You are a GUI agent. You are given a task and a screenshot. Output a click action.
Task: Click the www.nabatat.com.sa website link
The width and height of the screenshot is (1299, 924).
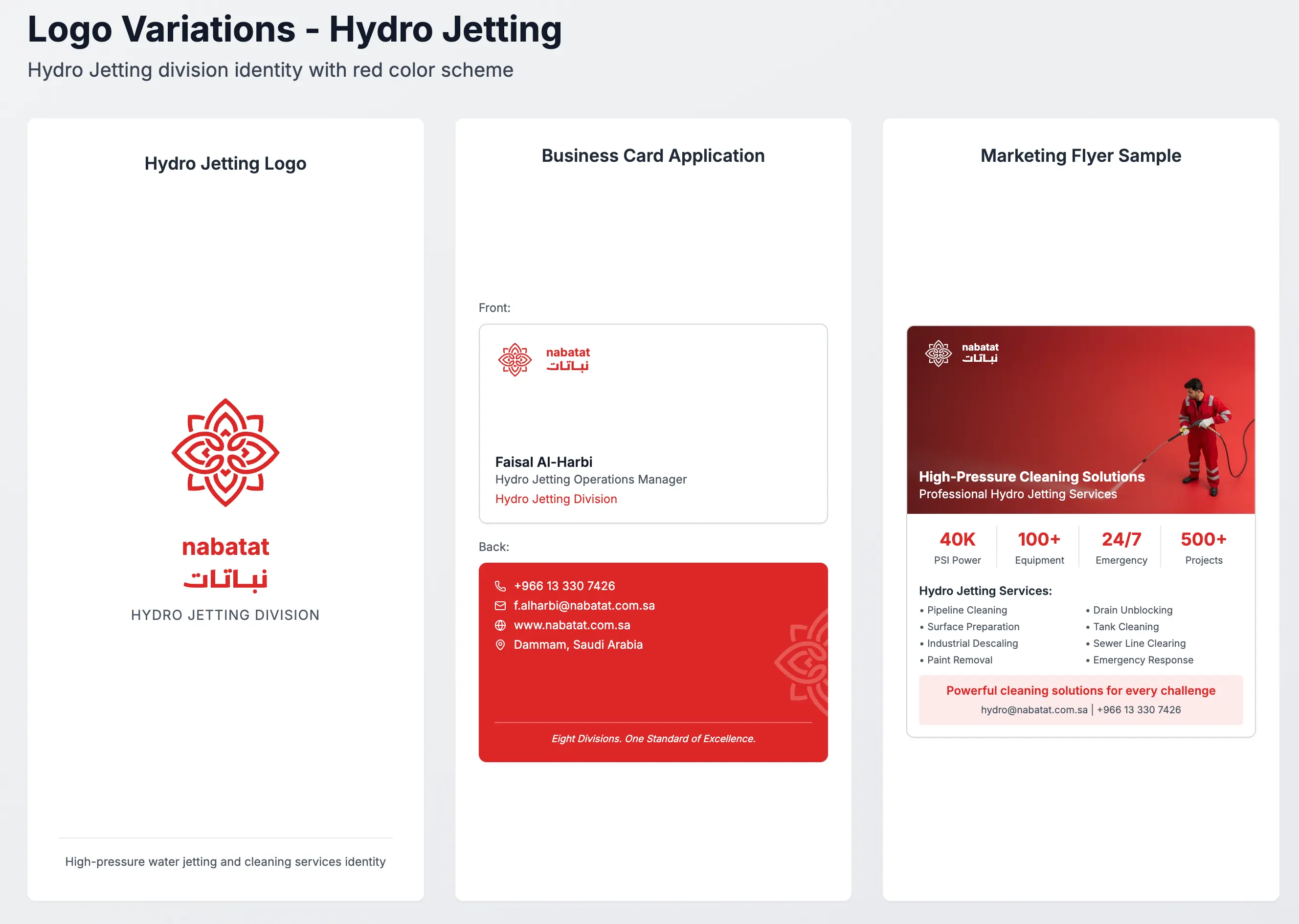tap(572, 625)
